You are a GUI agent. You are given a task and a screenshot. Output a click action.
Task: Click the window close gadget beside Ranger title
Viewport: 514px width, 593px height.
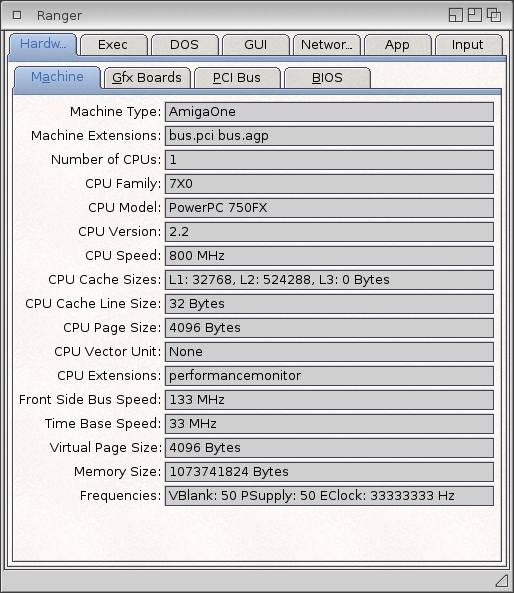click(17, 15)
